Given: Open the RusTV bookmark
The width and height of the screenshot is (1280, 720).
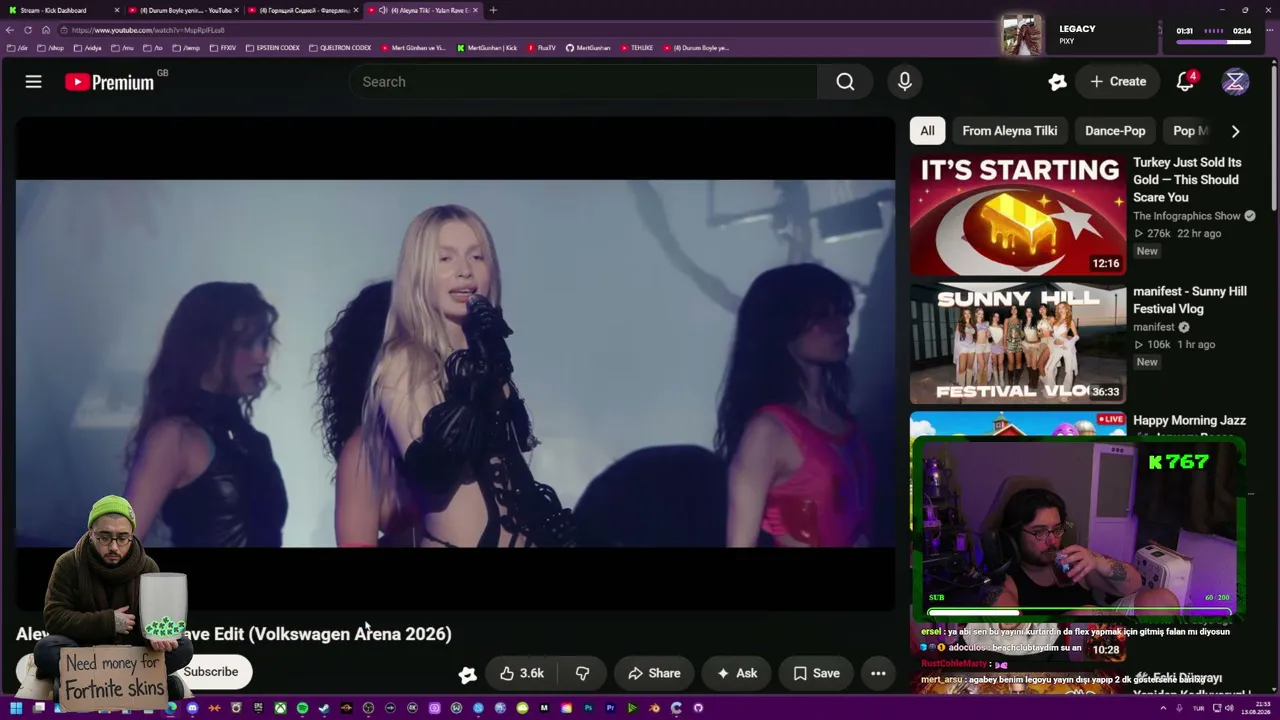Looking at the screenshot, I should pos(541,48).
